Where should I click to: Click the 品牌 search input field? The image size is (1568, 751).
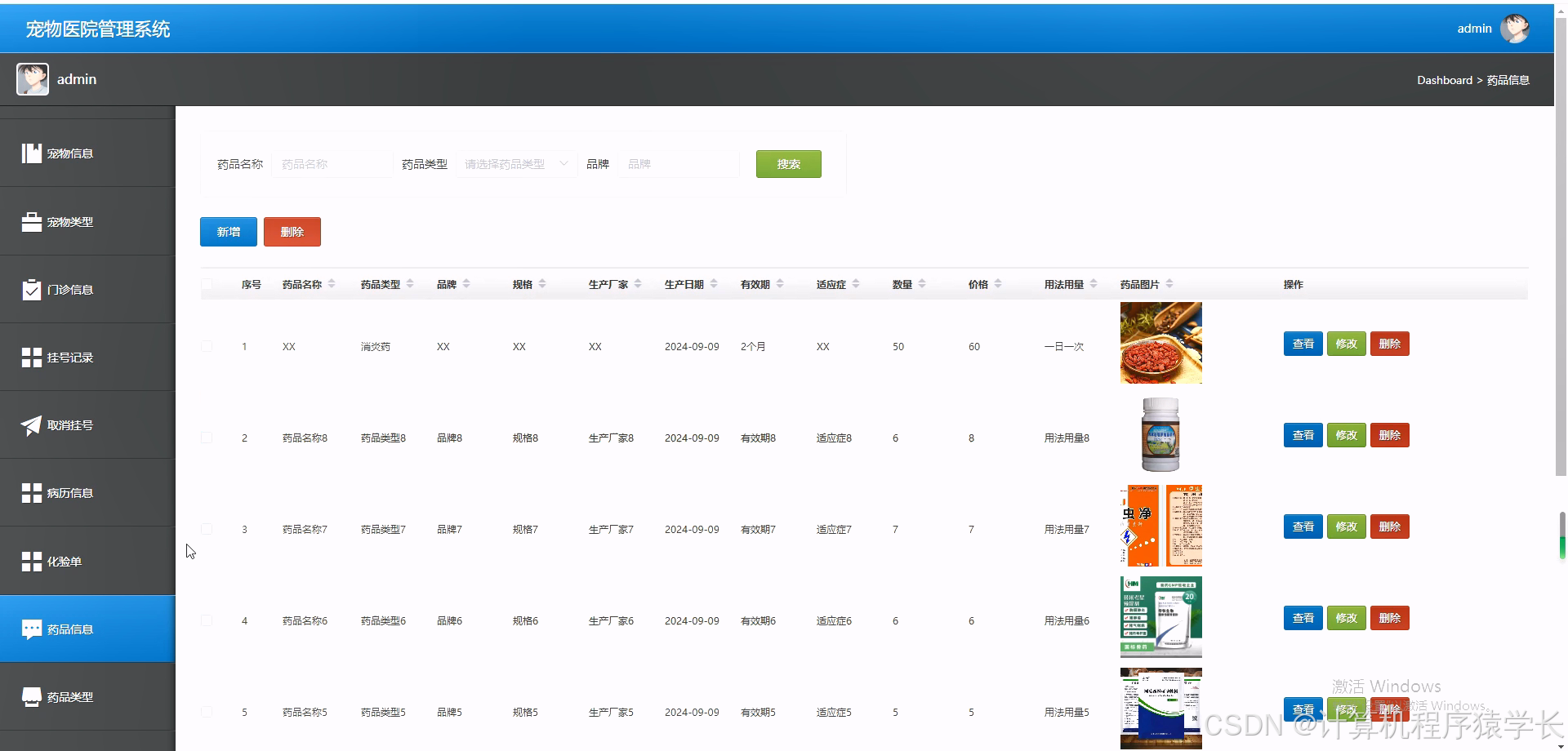click(x=679, y=164)
